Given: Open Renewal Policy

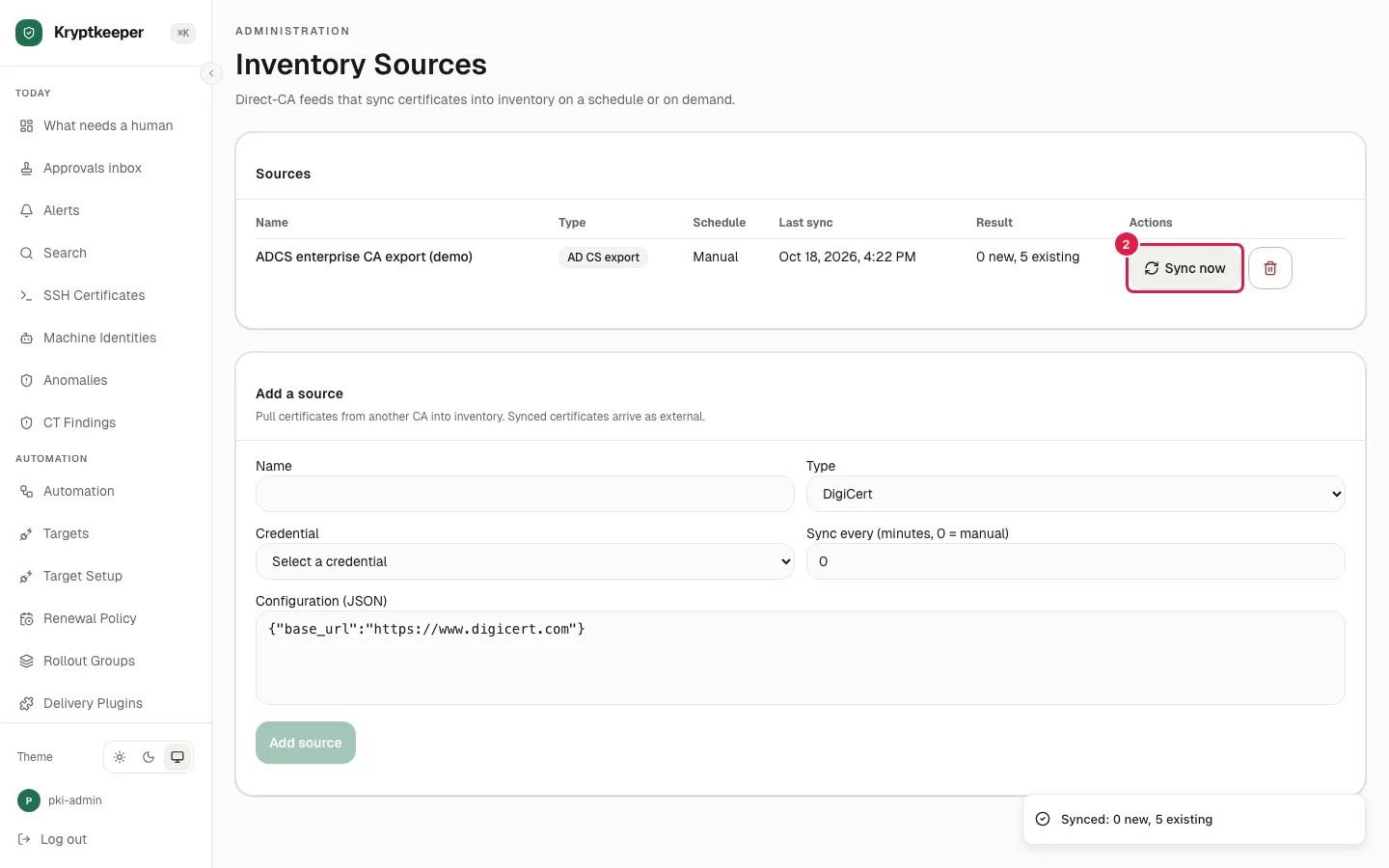Looking at the screenshot, I should (x=106, y=618).
